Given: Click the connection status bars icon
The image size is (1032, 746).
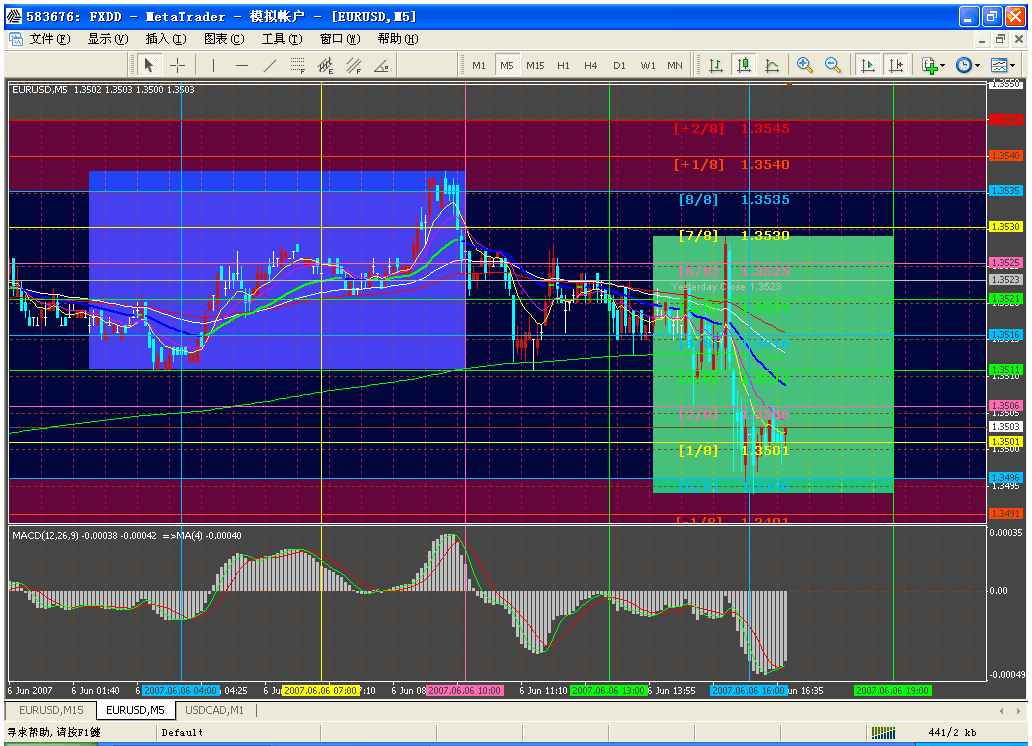Looking at the screenshot, I should pyautogui.click(x=883, y=732).
